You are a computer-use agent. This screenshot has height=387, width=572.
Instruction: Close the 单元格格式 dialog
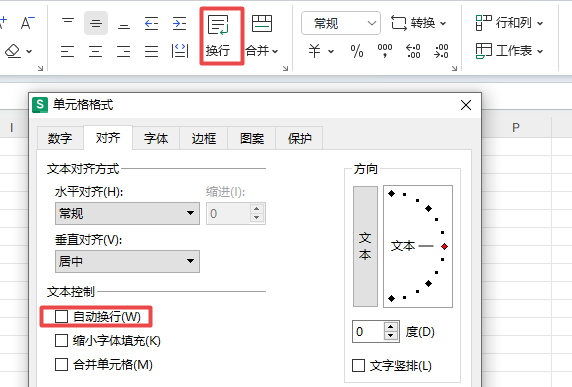[466, 105]
